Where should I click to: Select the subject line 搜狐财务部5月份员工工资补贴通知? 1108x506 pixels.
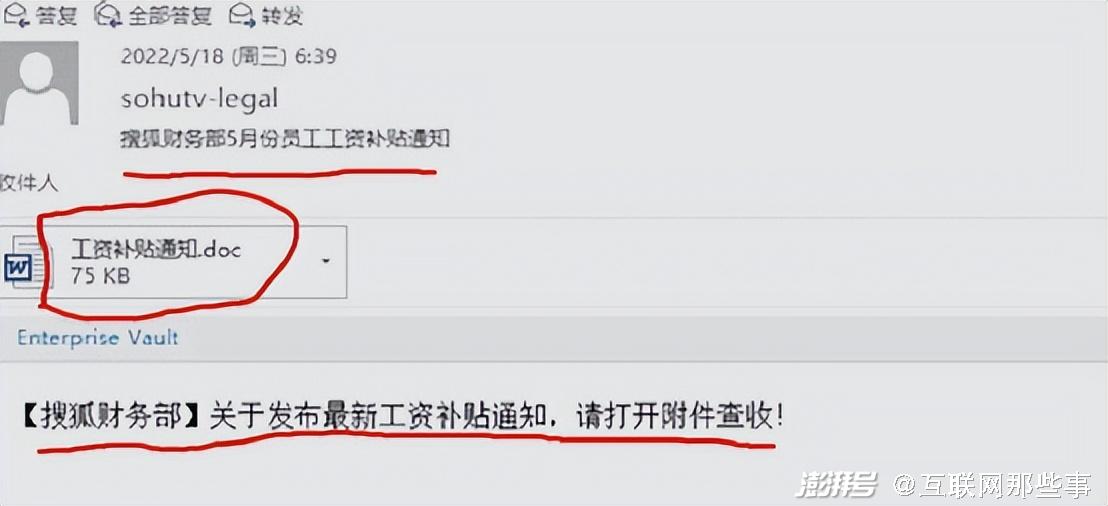(285, 139)
